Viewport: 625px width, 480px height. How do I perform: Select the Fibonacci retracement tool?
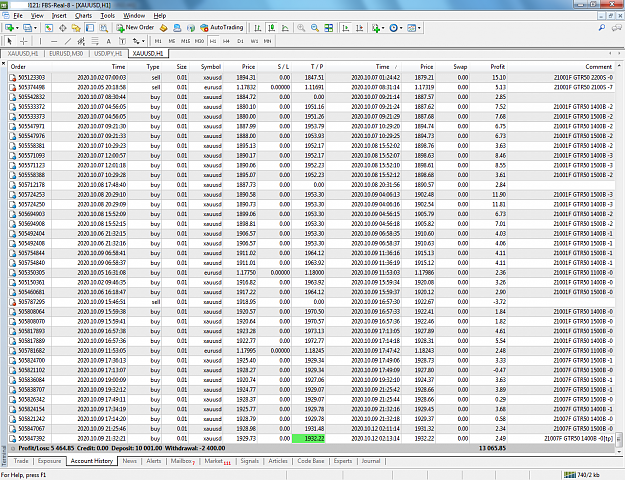pyautogui.click(x=95, y=41)
